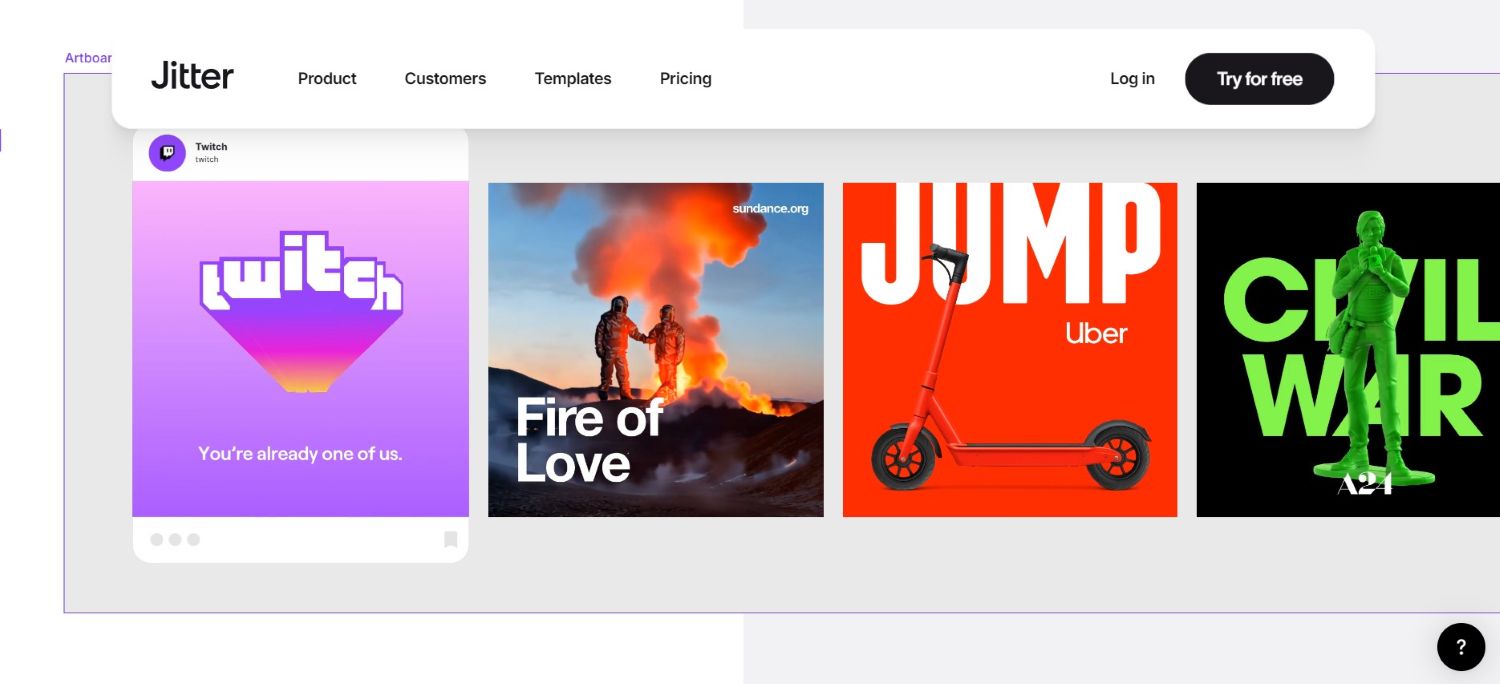Image resolution: width=1500 pixels, height=684 pixels.
Task: Click the A24 logo on Civil War poster
Action: point(1364,483)
